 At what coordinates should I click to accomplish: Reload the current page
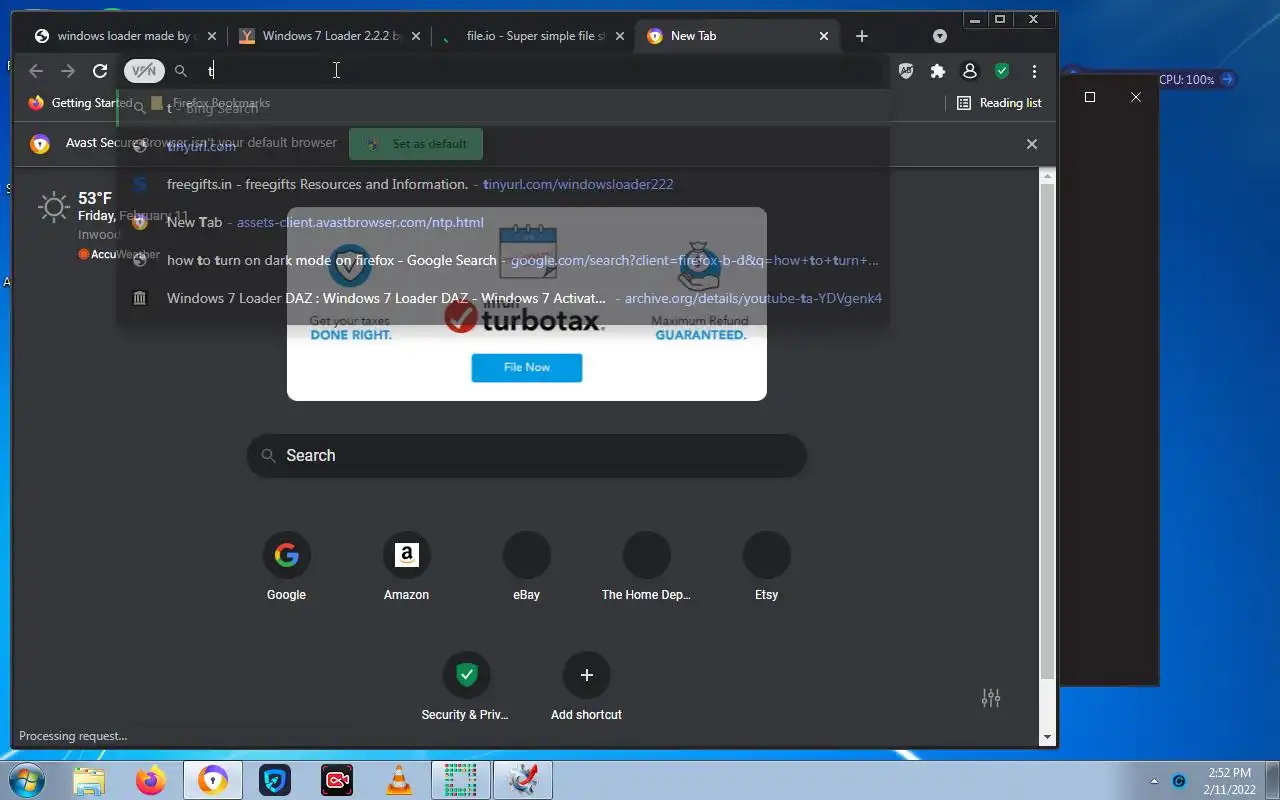coord(100,71)
